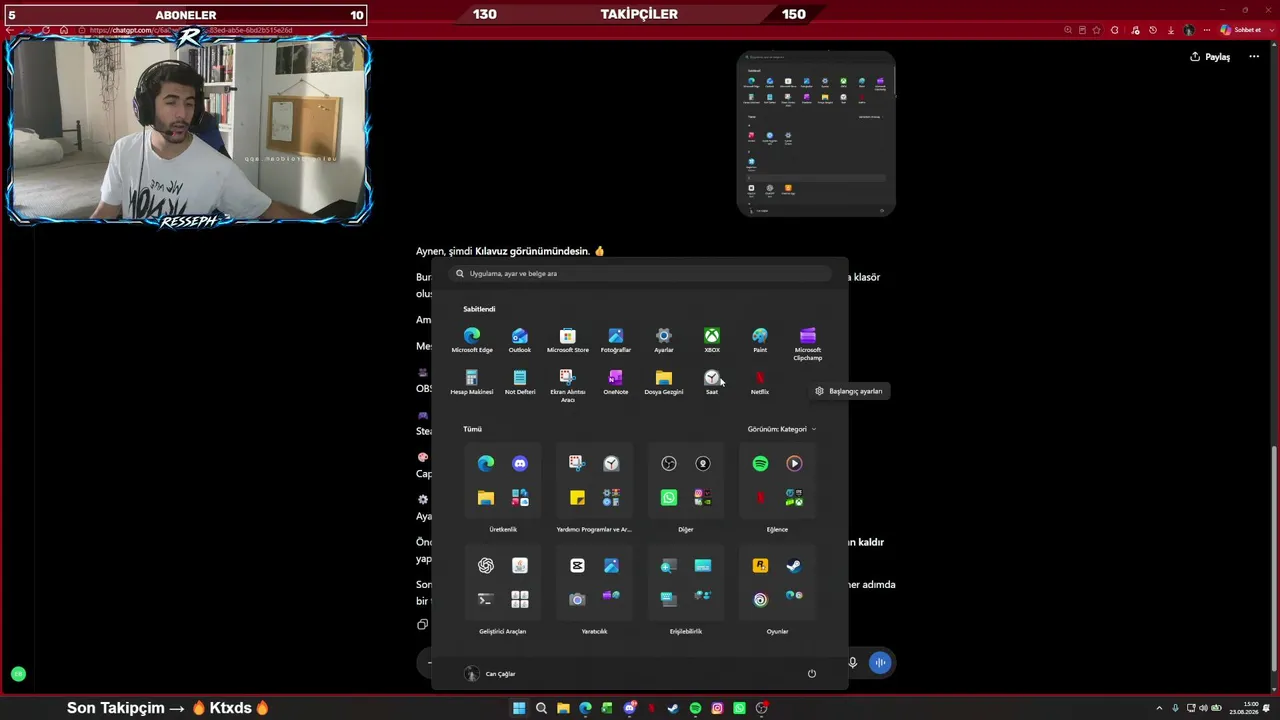
Task: Open Discord in the Üretkenlik category
Action: click(x=520, y=463)
